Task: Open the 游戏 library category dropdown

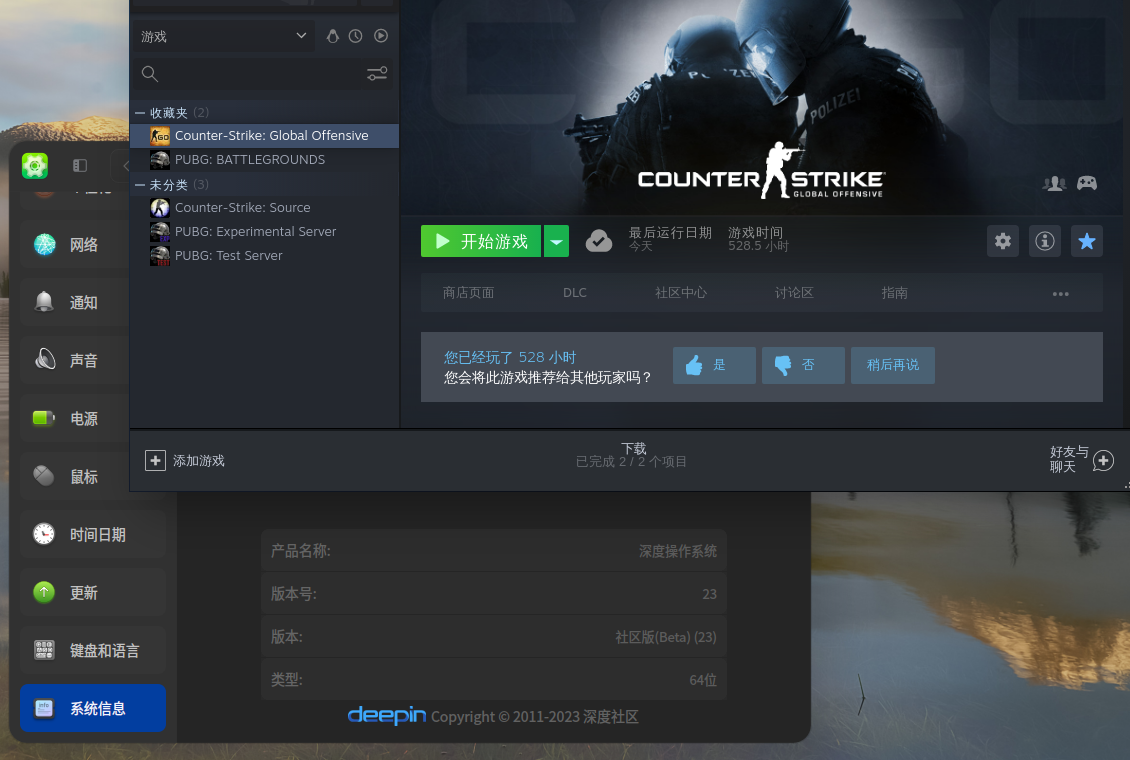Action: (223, 35)
